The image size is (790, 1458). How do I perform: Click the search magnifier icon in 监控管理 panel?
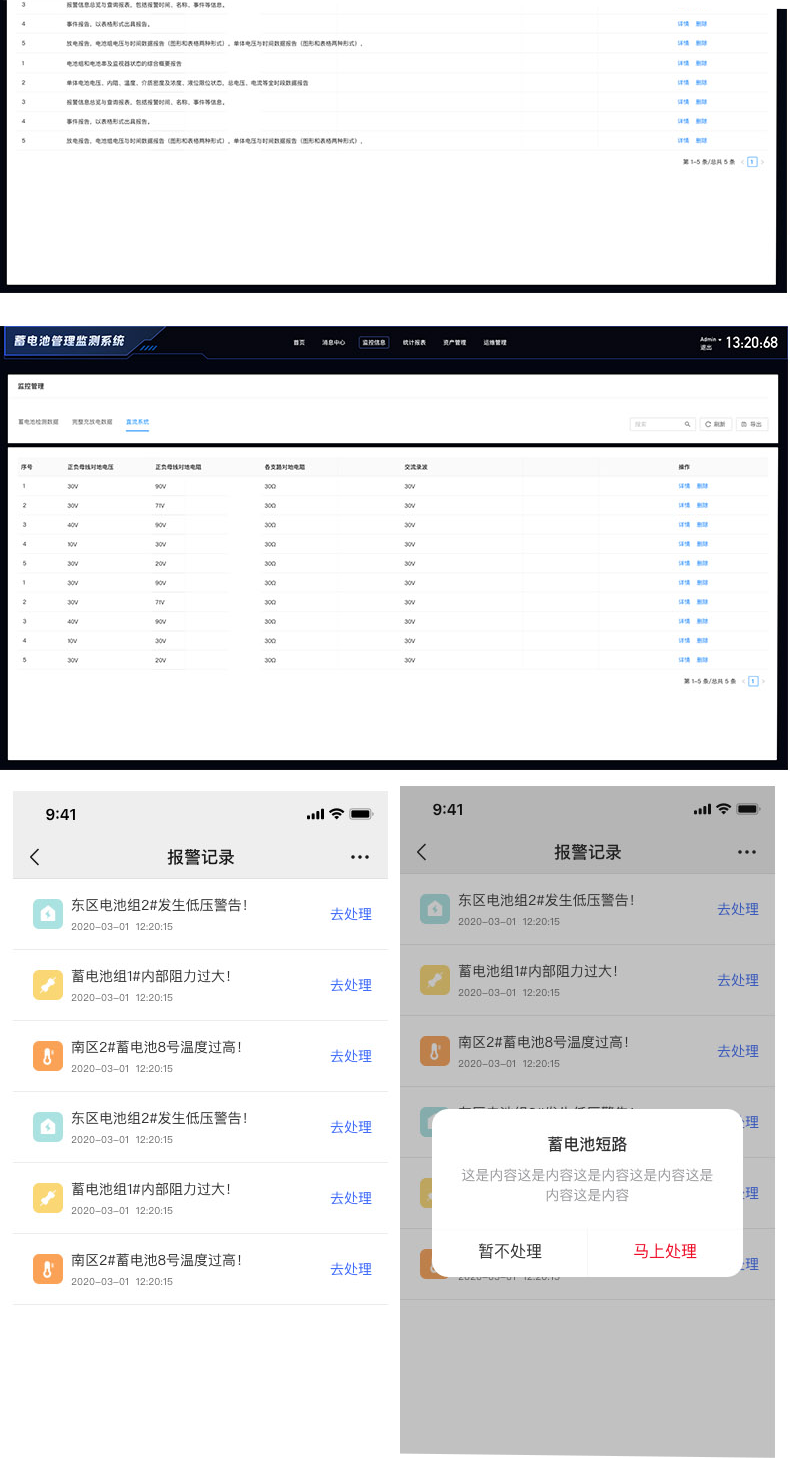coord(687,424)
